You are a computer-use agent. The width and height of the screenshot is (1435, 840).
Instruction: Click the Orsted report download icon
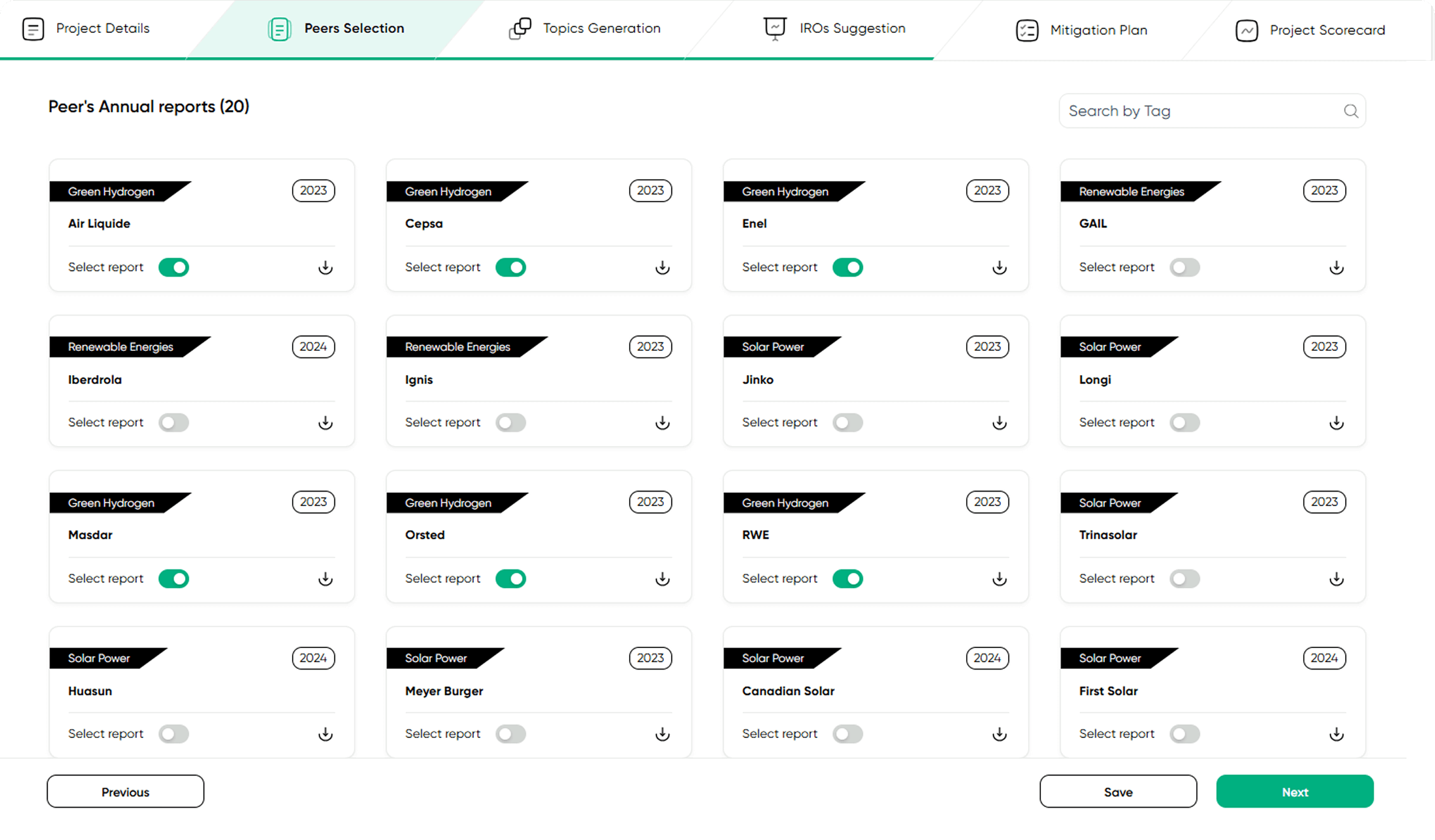point(662,578)
